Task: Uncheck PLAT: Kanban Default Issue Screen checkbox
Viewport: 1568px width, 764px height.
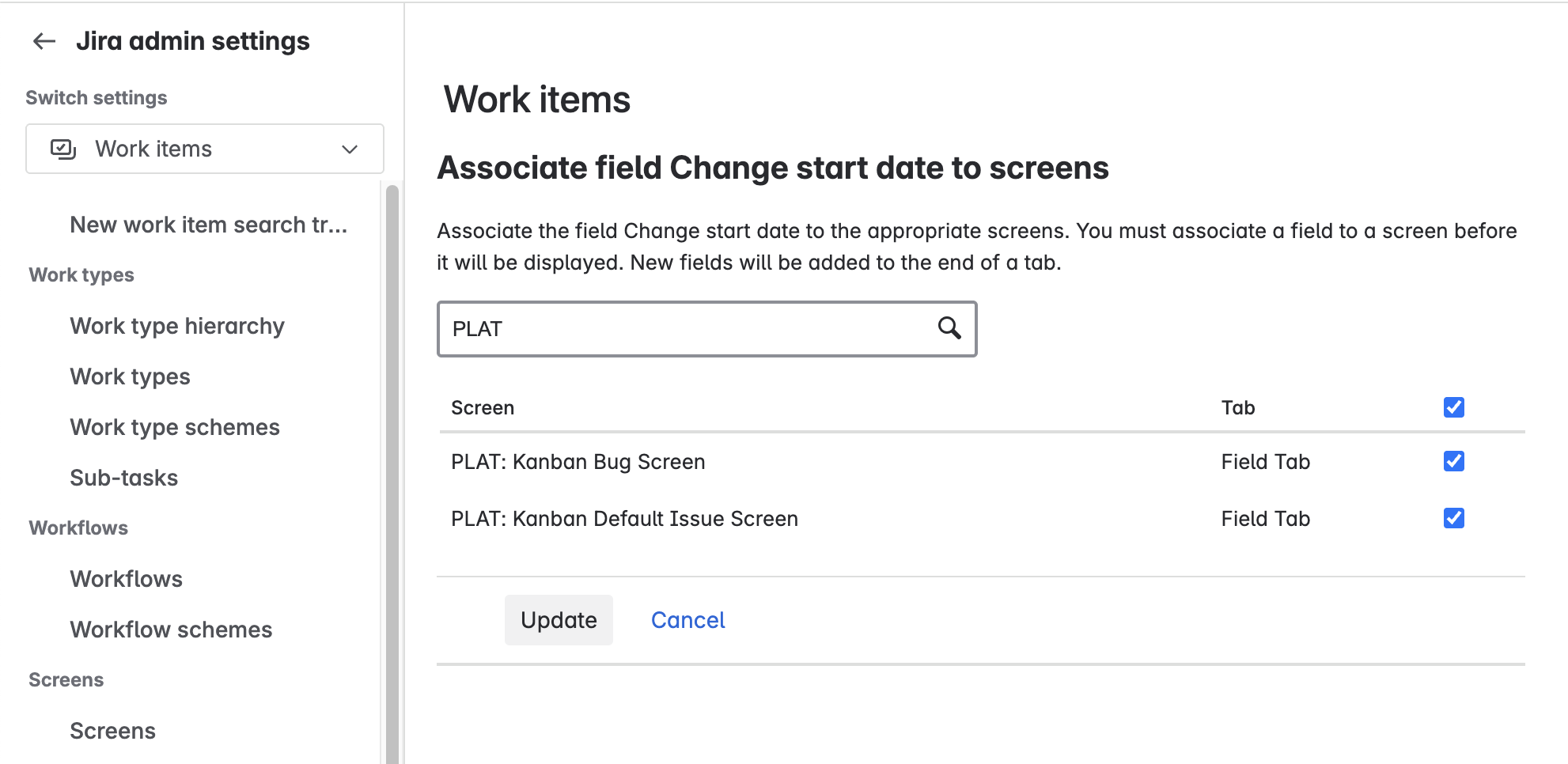Action: coord(1453,518)
